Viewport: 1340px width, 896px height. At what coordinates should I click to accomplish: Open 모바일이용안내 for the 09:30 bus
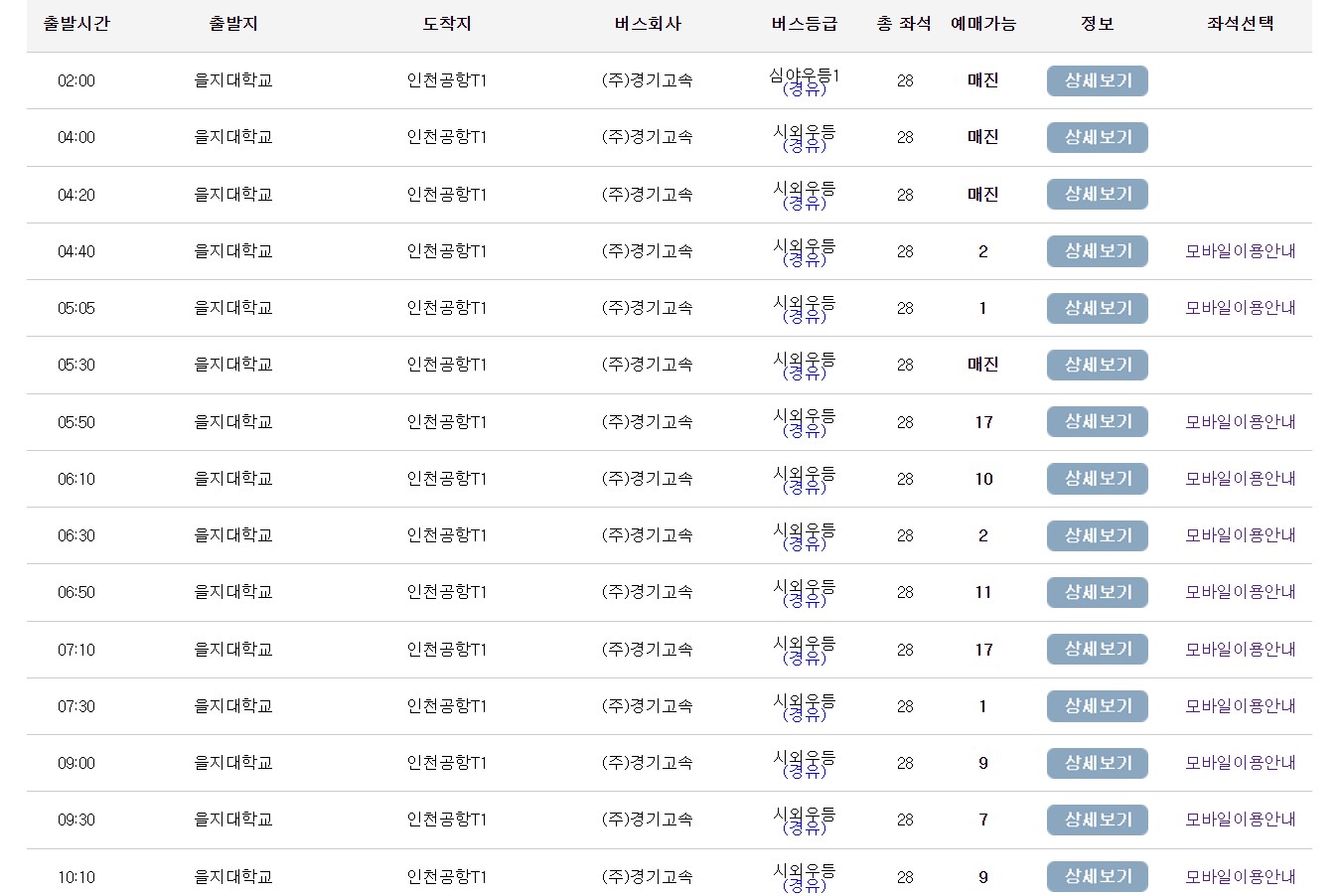pyautogui.click(x=1241, y=820)
